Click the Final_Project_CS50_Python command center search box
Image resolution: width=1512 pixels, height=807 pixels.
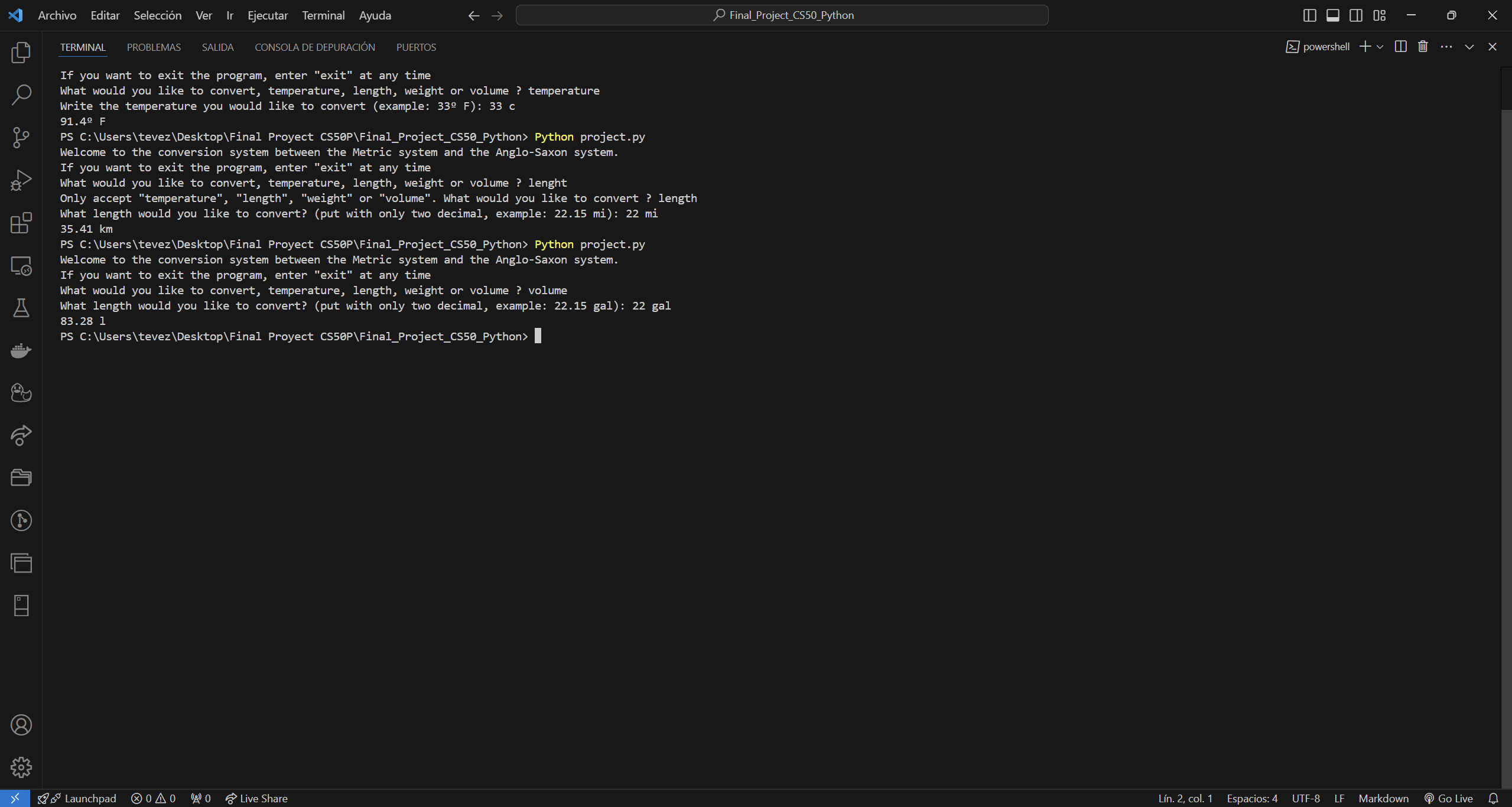pyautogui.click(x=782, y=15)
